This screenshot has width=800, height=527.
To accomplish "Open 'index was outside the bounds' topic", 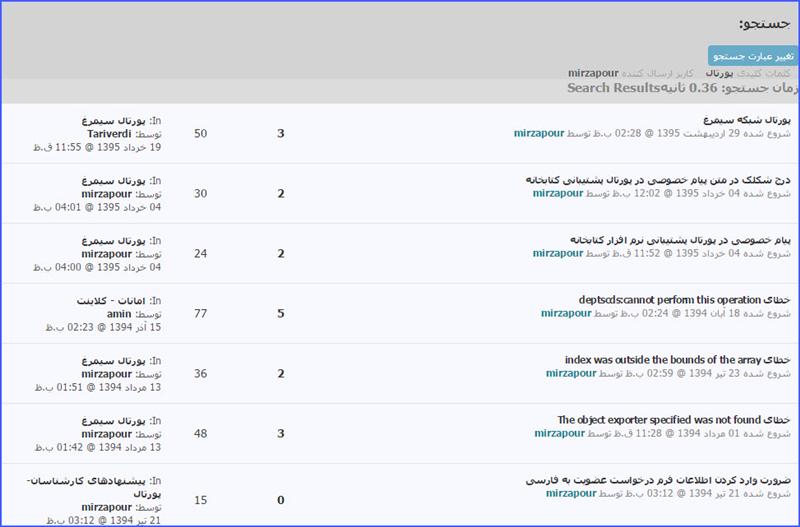I will point(677,359).
